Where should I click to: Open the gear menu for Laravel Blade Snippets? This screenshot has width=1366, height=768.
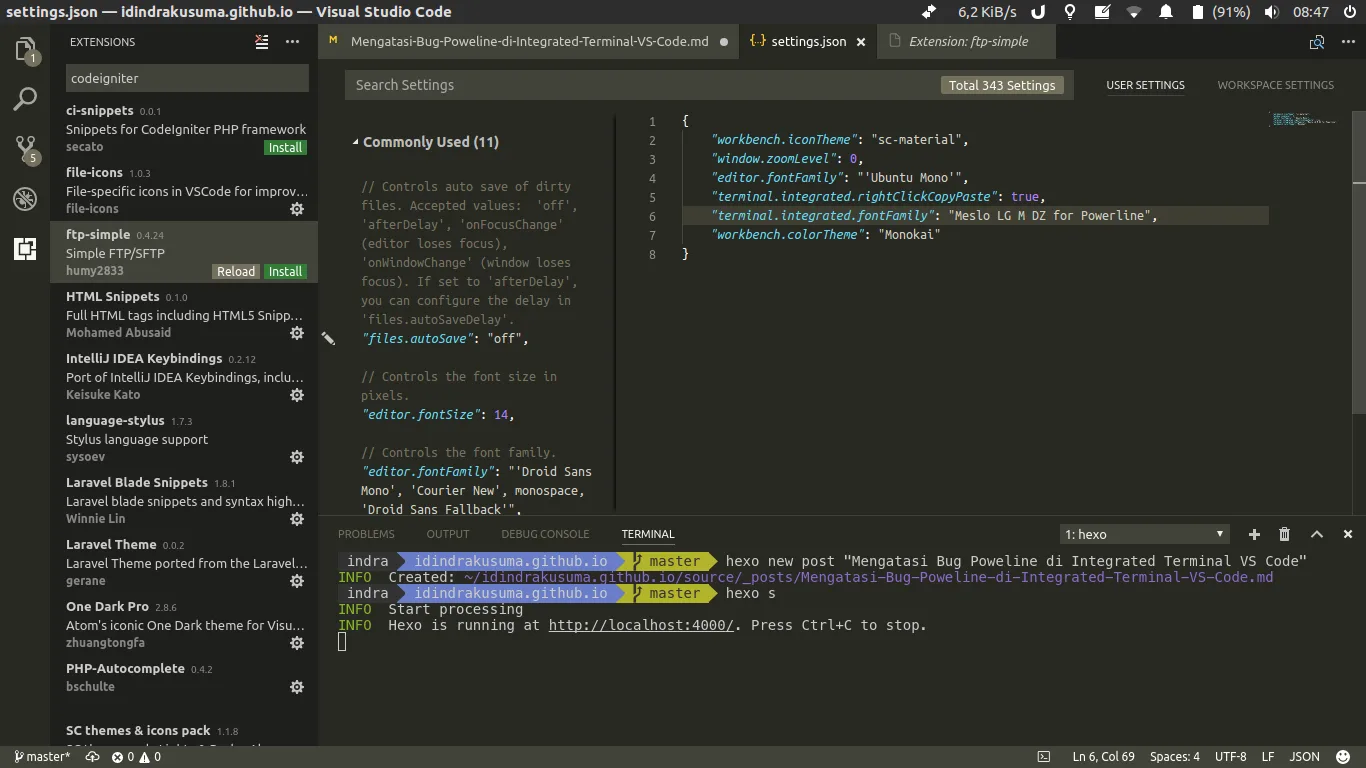click(x=297, y=519)
